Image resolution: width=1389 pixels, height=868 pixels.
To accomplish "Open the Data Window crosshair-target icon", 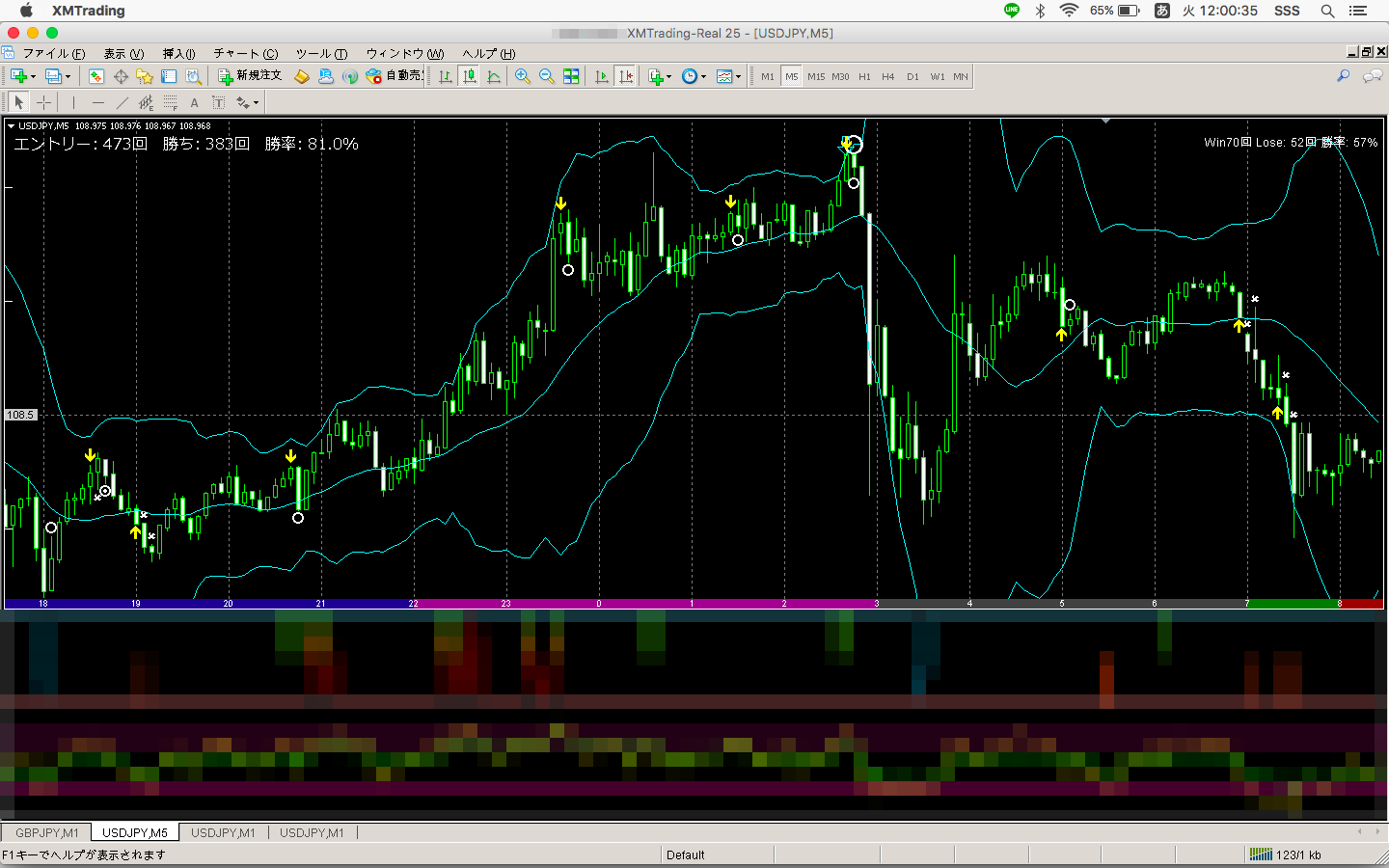I will [121, 76].
